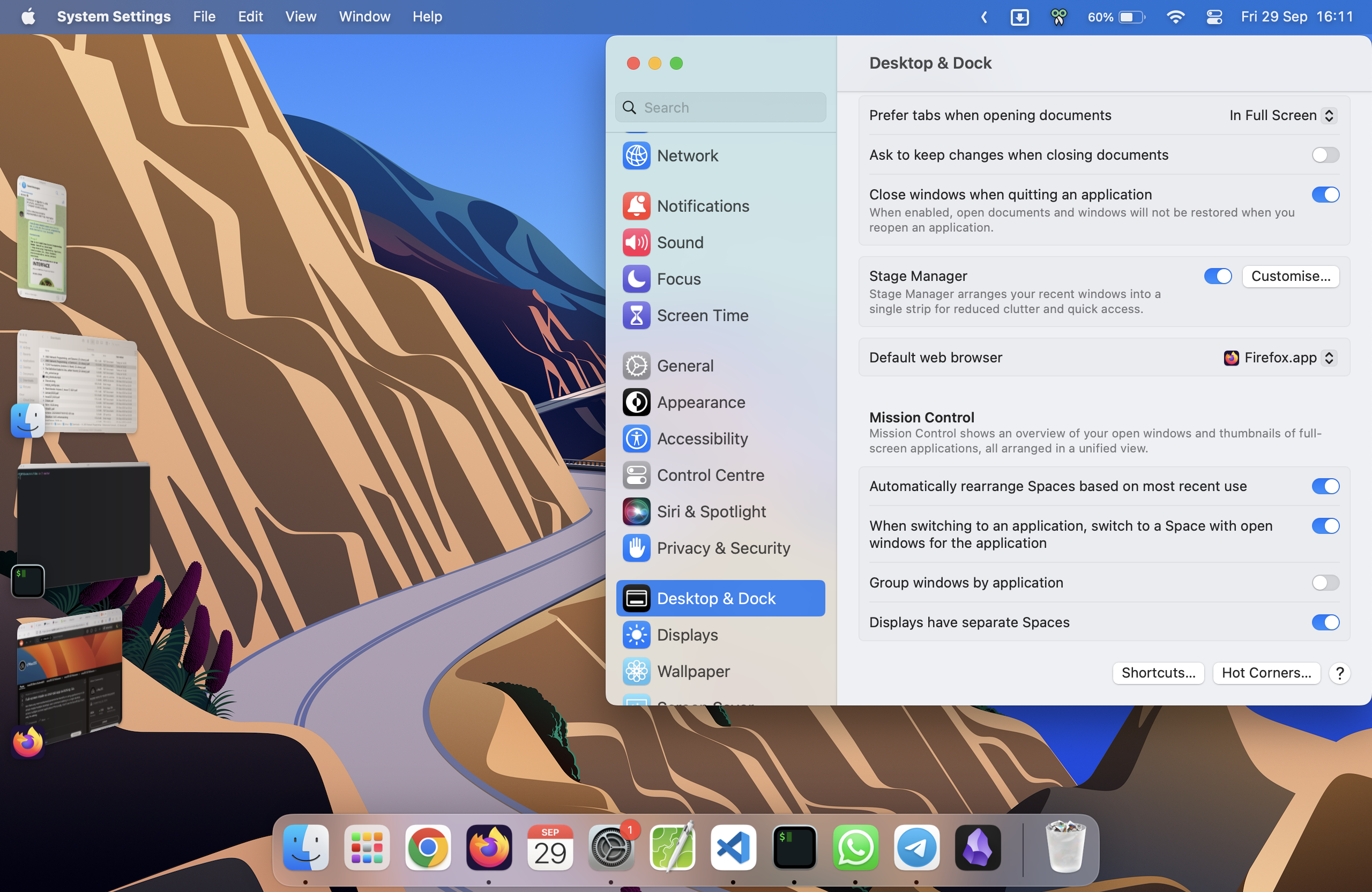This screenshot has width=1372, height=892.
Task: Disable Close windows when quitting
Action: tap(1325, 194)
